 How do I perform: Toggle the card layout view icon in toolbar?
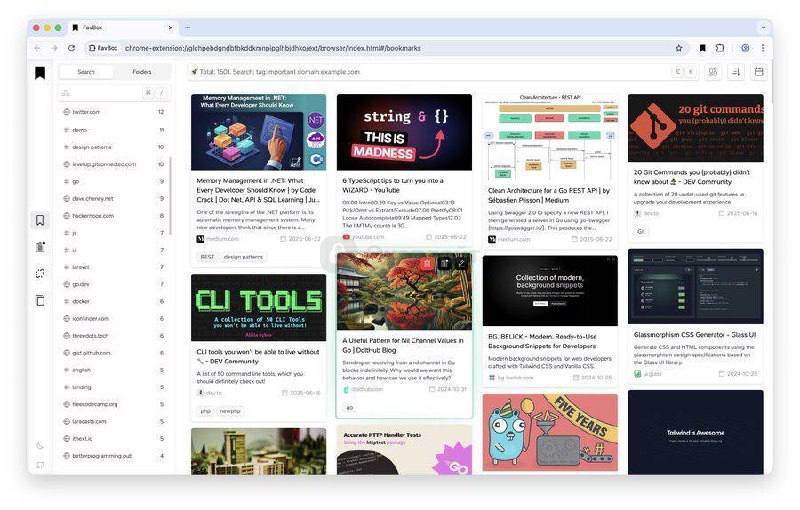(713, 72)
